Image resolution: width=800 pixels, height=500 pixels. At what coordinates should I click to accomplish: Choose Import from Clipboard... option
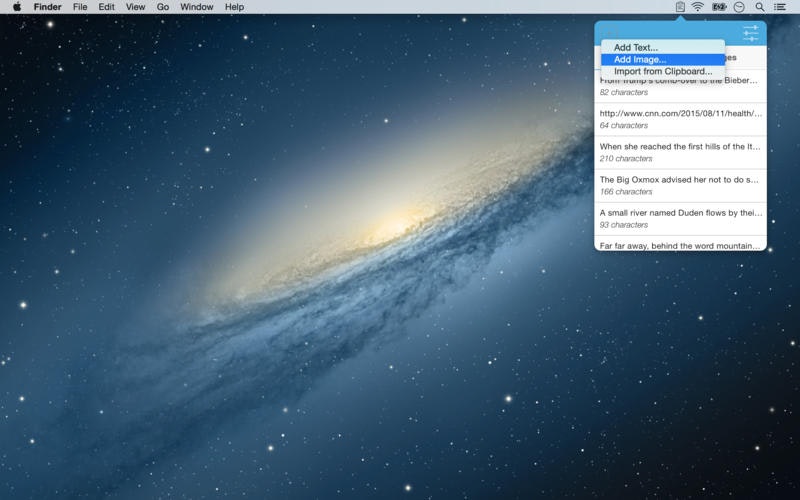(x=663, y=71)
